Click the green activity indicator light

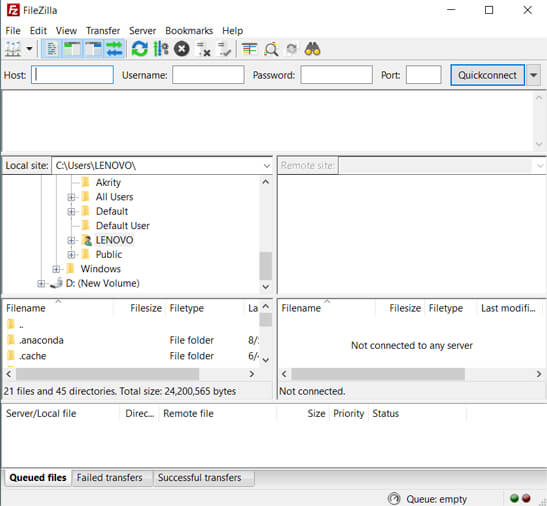point(514,498)
